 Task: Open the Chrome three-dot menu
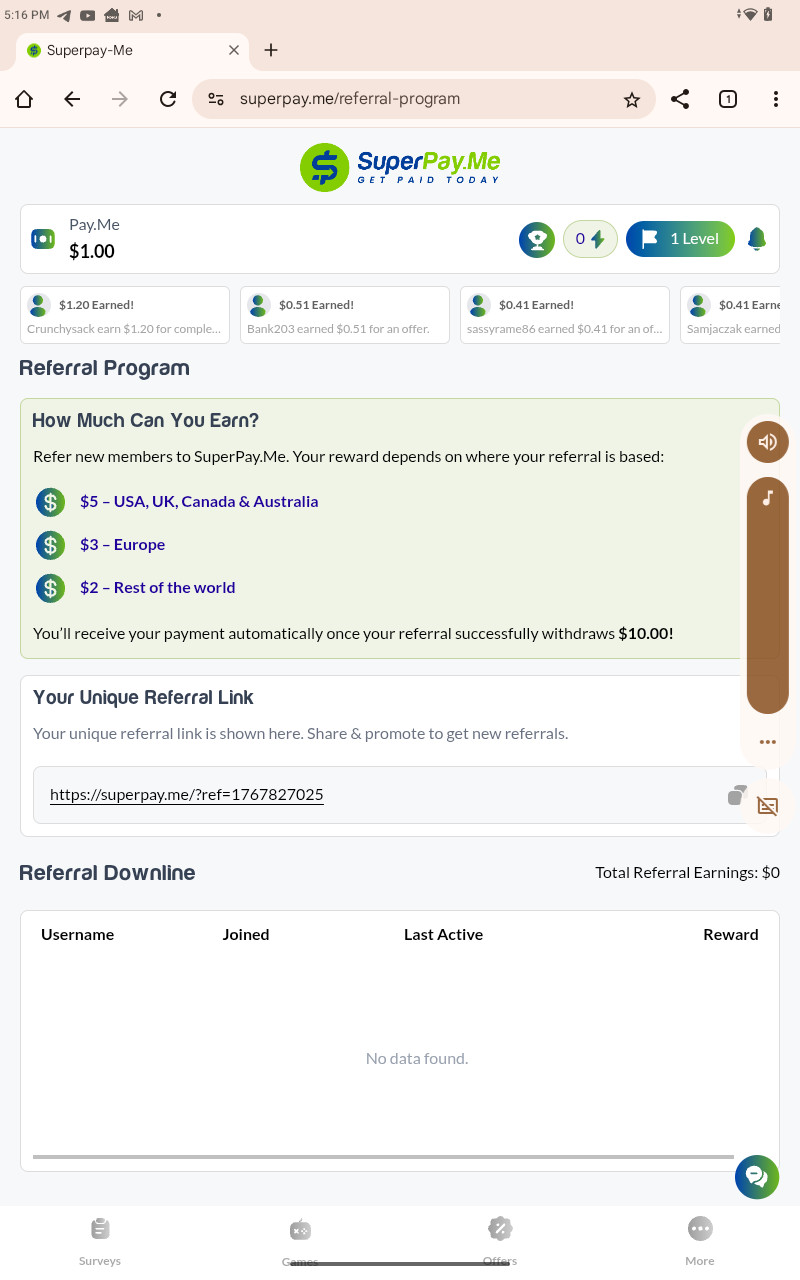776,99
